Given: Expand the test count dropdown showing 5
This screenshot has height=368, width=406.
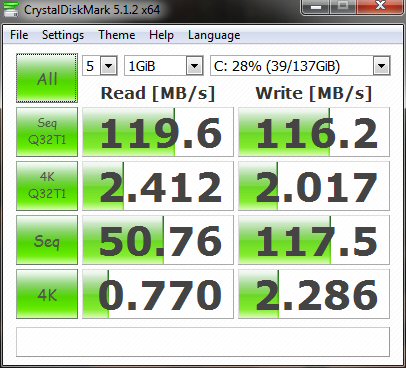Looking at the screenshot, I should click(100, 66).
